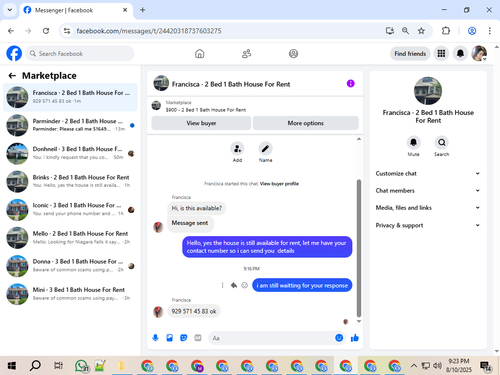Expand the Privacy & support section
Image resolution: width=500 pixels, height=375 pixels.
(428, 225)
